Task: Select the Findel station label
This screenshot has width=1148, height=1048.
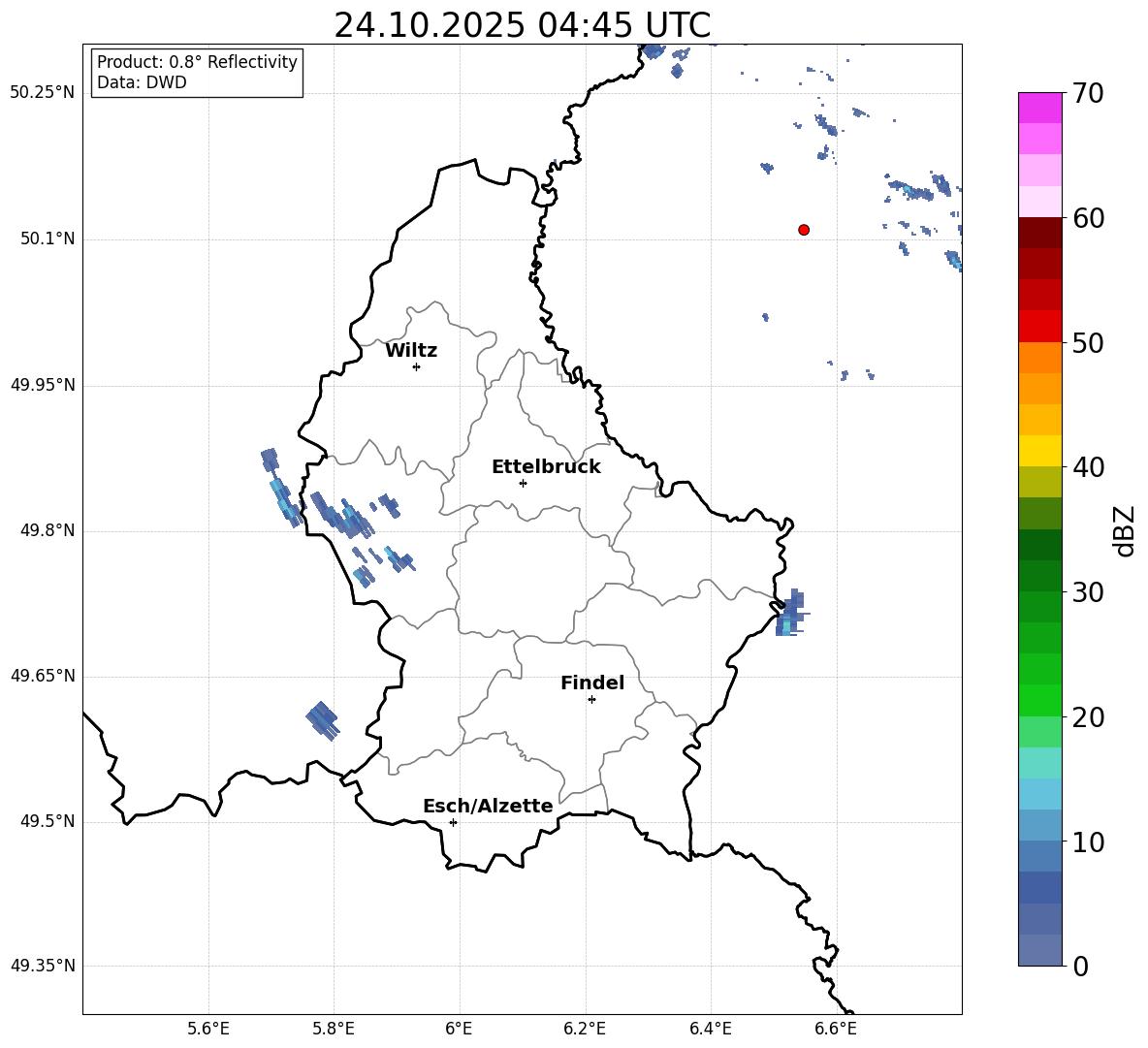Action: tap(592, 683)
